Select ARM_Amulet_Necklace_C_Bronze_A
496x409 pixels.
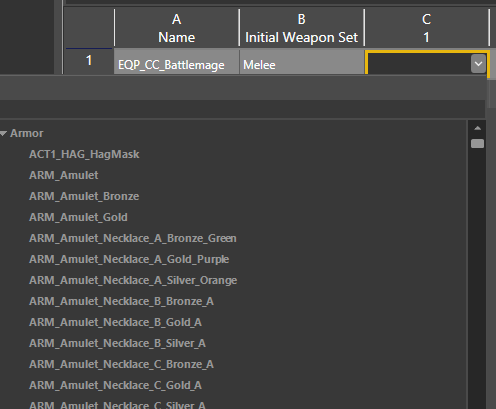[121, 364]
